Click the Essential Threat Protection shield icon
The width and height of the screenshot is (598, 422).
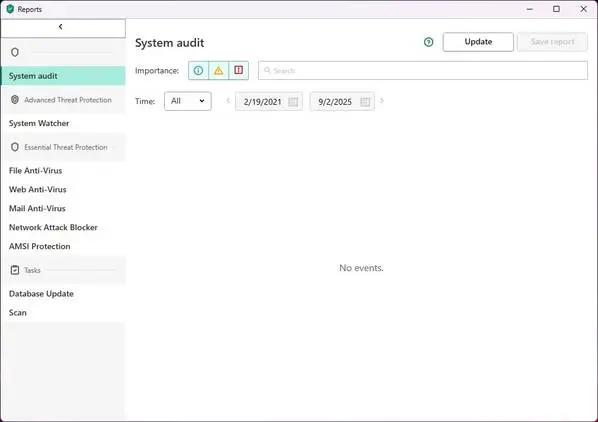pyautogui.click(x=15, y=147)
